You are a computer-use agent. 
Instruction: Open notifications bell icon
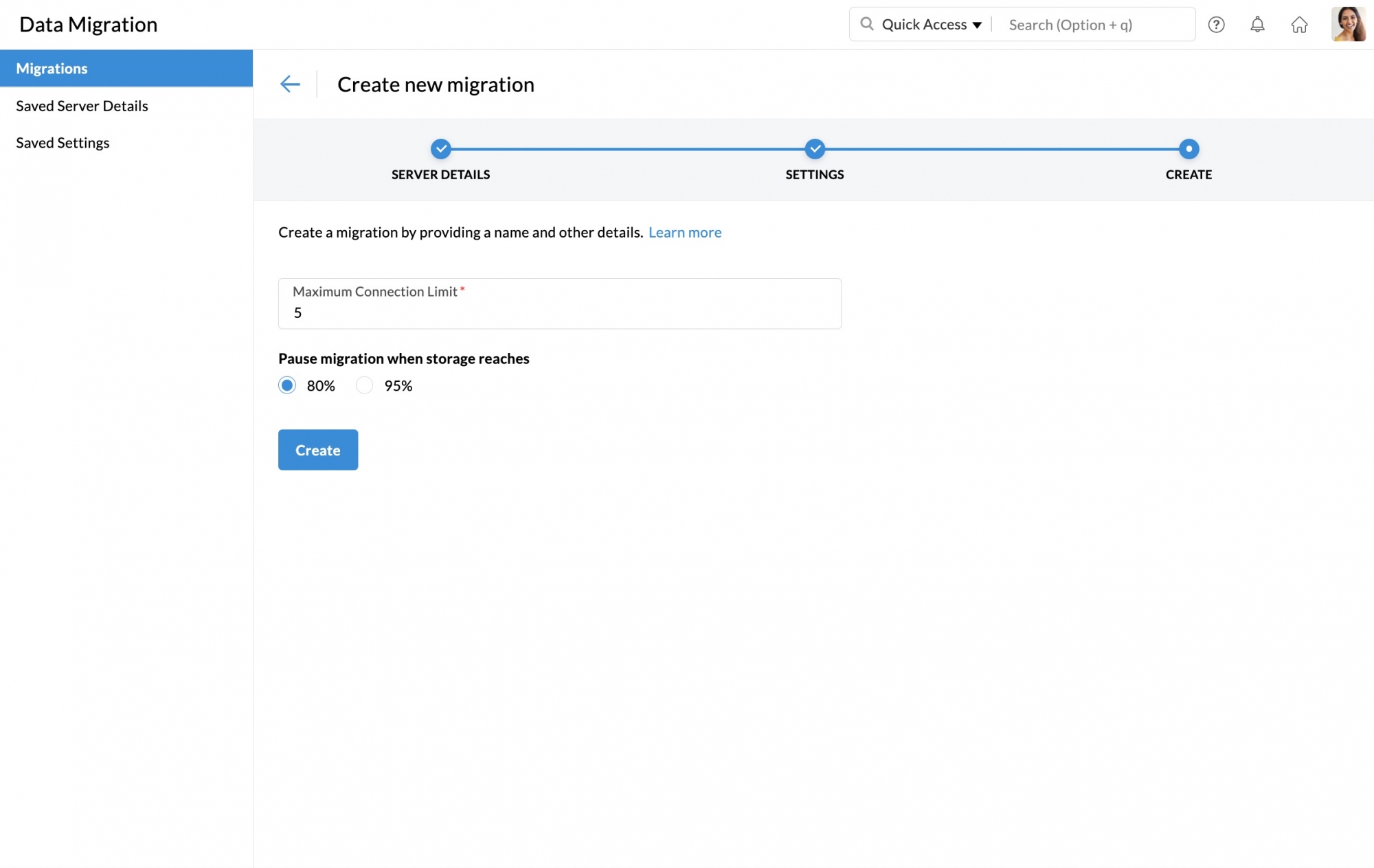[x=1257, y=25]
